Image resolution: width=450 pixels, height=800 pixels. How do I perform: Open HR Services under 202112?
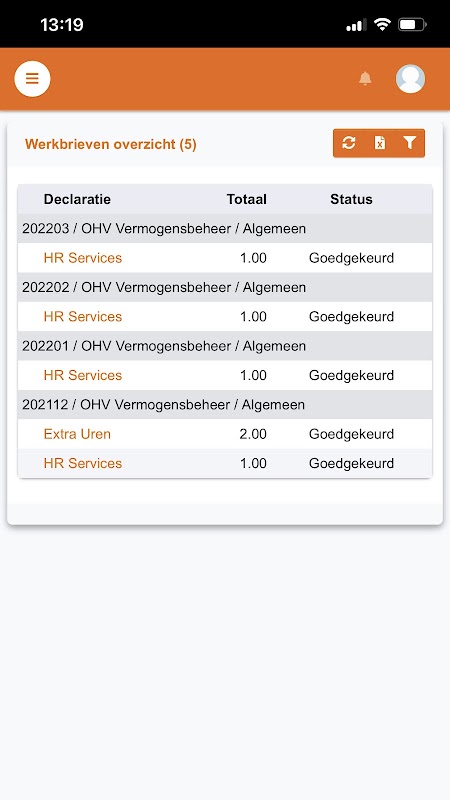pos(83,463)
